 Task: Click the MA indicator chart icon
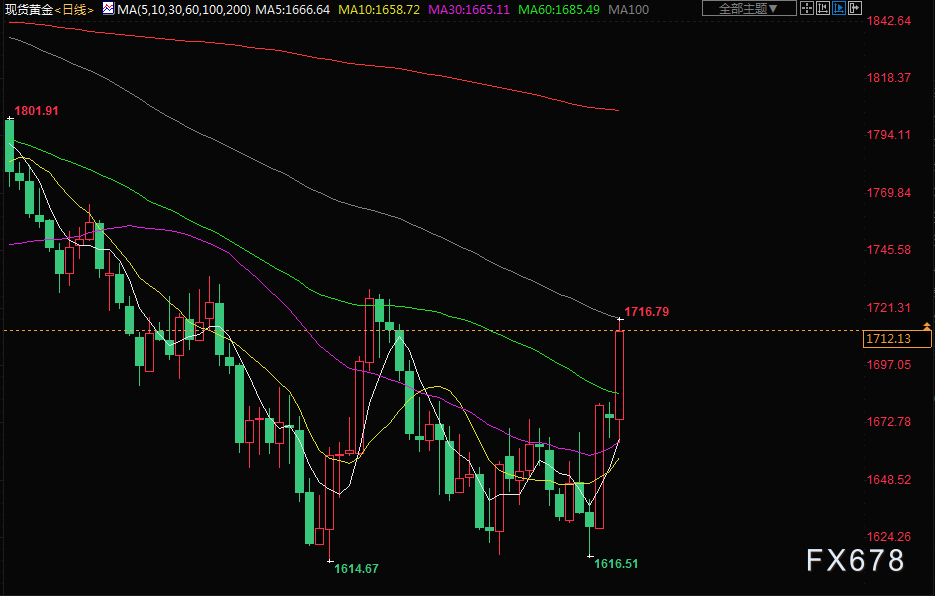coord(108,8)
